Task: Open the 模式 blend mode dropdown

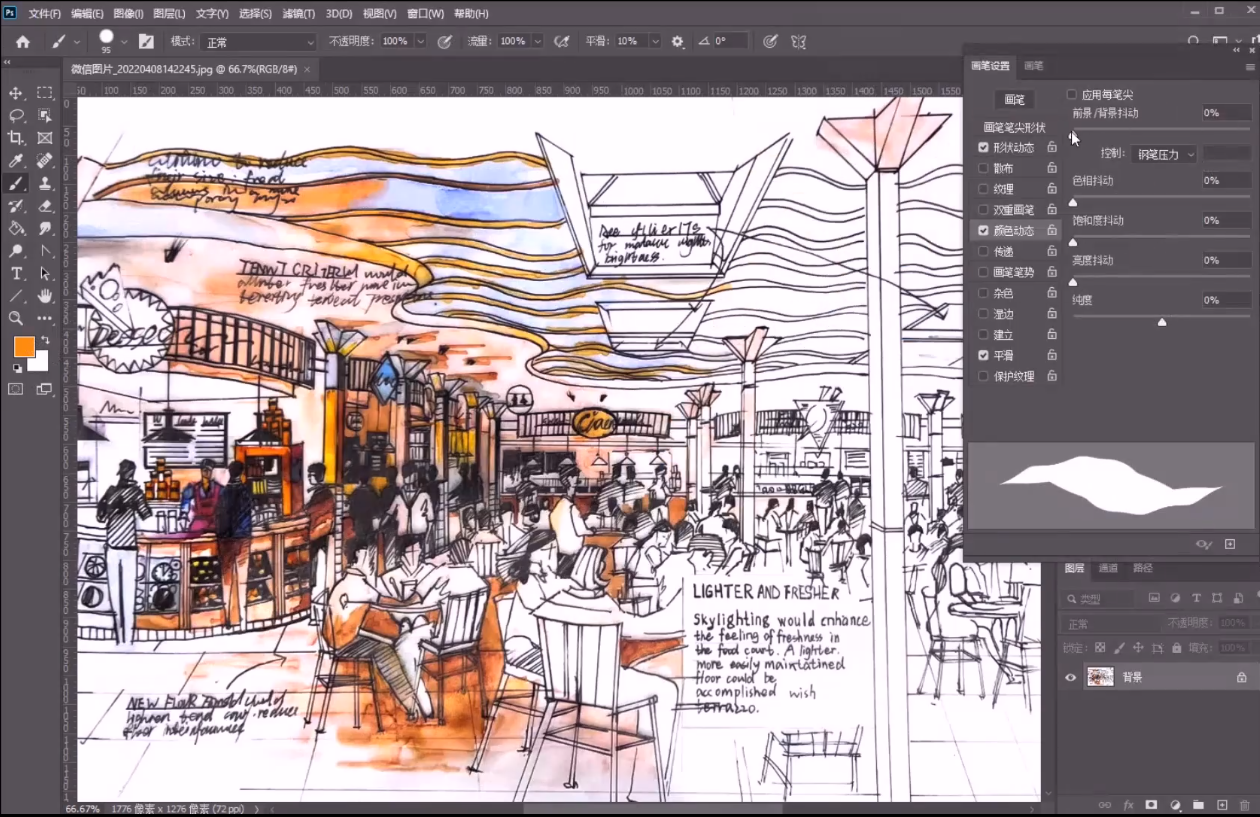Action: click(x=258, y=42)
